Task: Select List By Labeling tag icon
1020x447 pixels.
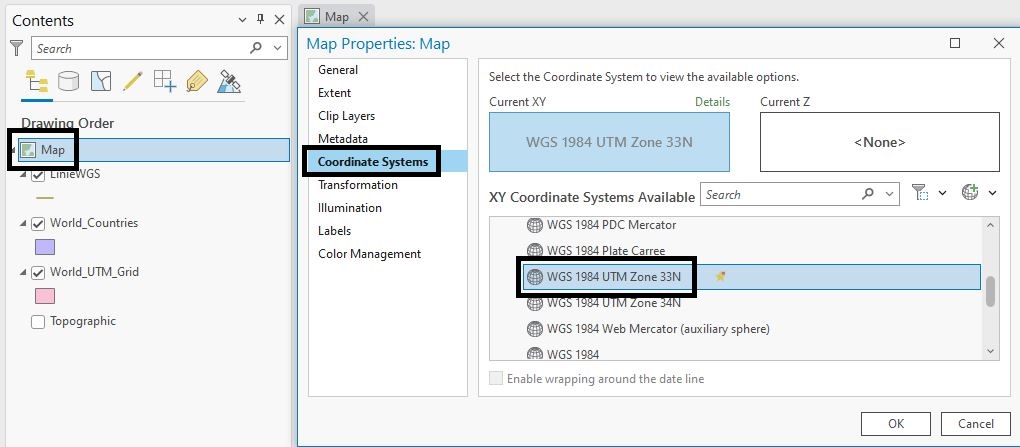Action: coord(196,81)
